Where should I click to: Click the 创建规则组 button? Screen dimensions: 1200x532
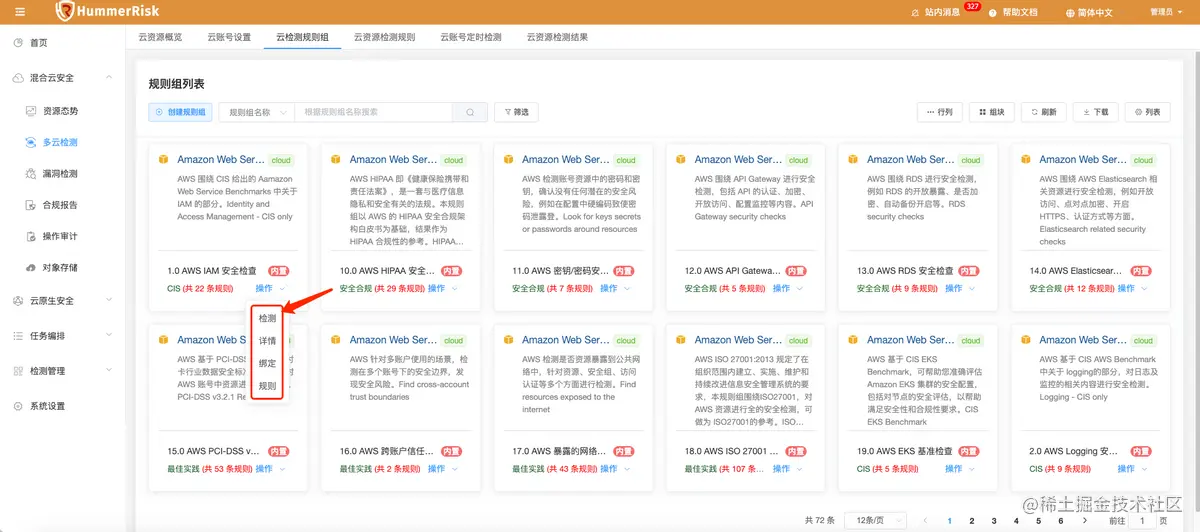tap(181, 112)
